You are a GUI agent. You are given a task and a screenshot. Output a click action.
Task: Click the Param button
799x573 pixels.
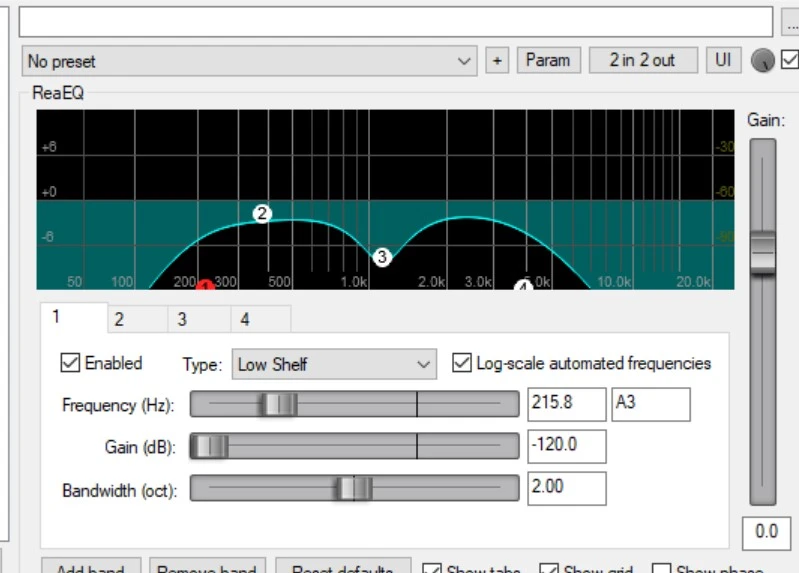click(x=548, y=61)
